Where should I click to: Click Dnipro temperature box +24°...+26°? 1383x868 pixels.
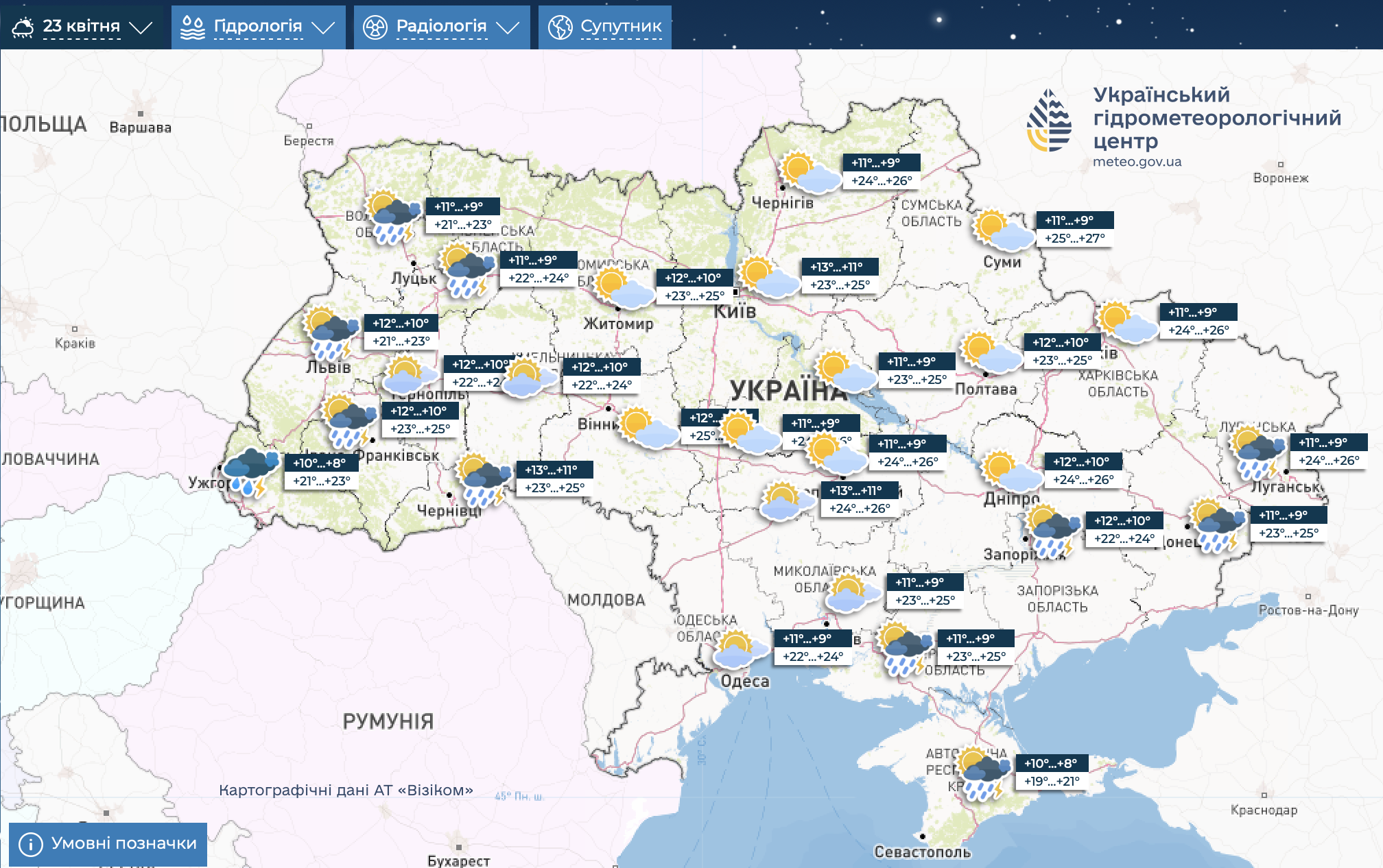1083,479
